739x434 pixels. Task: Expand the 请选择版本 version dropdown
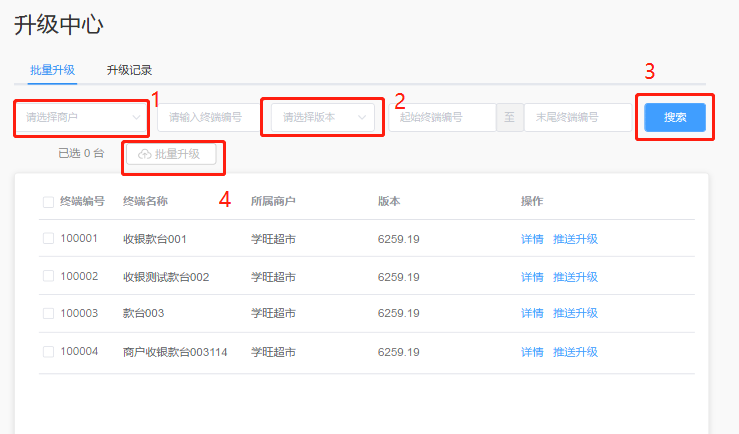[x=322, y=118]
